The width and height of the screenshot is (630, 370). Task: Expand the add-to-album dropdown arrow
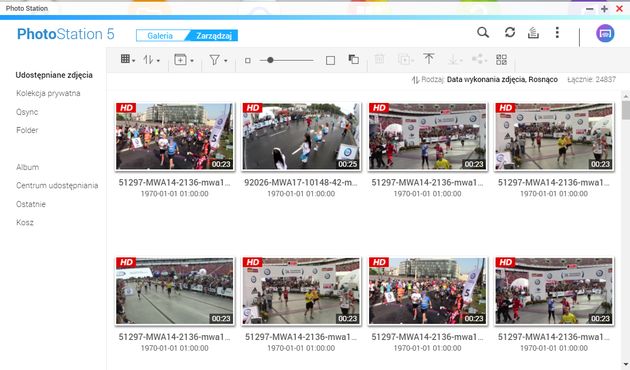click(192, 61)
